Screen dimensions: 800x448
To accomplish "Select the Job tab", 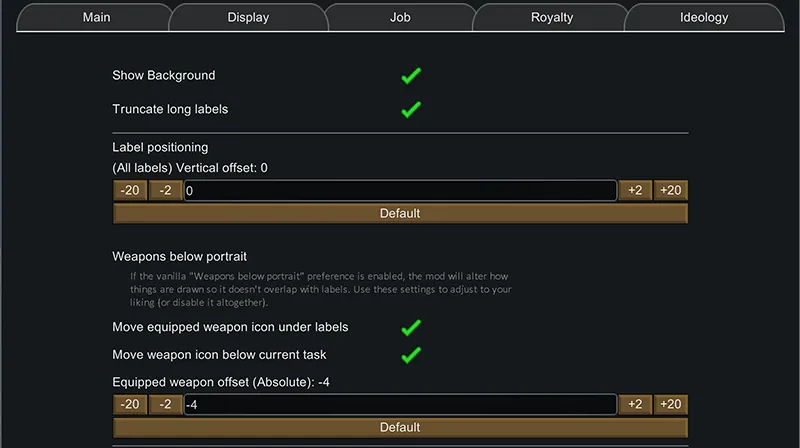I will point(400,17).
